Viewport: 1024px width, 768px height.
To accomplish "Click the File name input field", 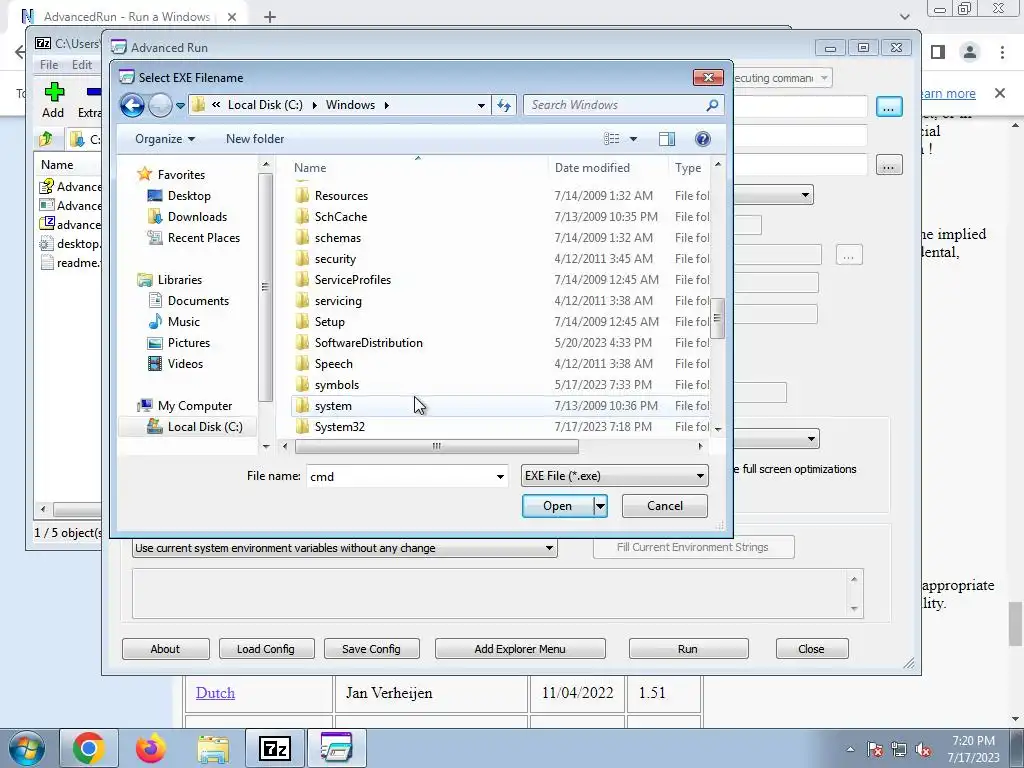I will click(x=400, y=477).
